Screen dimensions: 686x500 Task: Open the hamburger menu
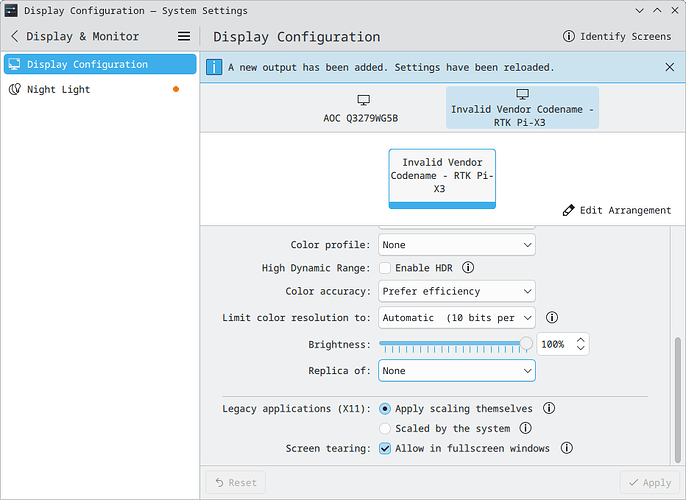coord(184,36)
